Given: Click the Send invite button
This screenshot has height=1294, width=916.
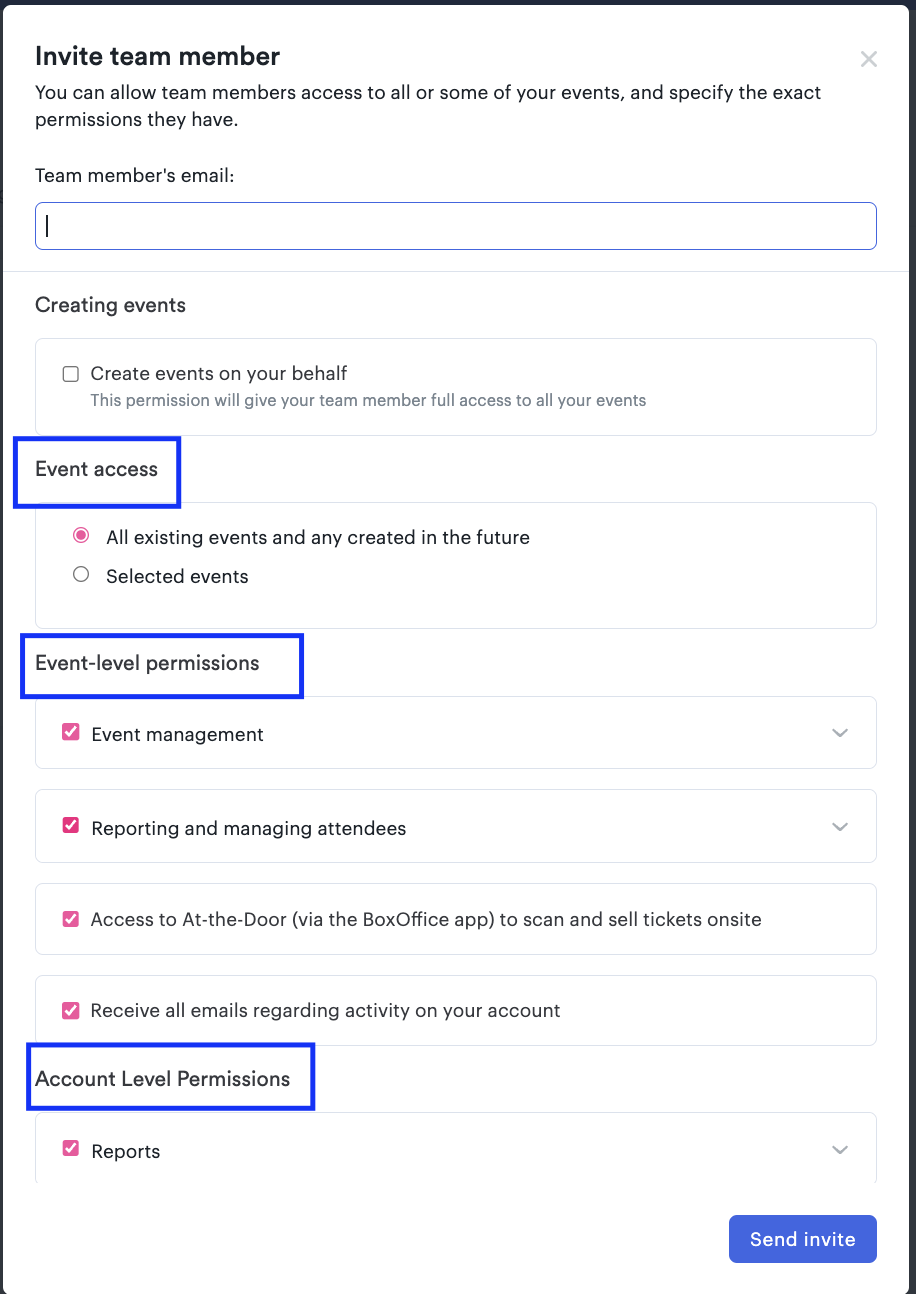Looking at the screenshot, I should (x=803, y=1239).
